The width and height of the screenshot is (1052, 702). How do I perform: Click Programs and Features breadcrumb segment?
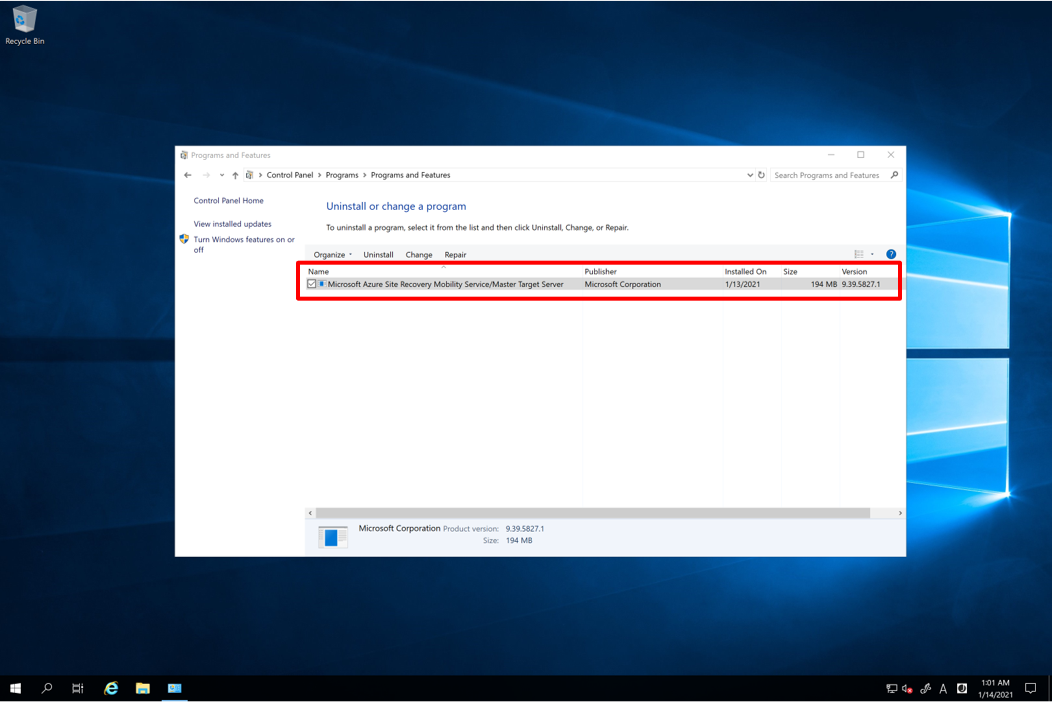point(411,175)
